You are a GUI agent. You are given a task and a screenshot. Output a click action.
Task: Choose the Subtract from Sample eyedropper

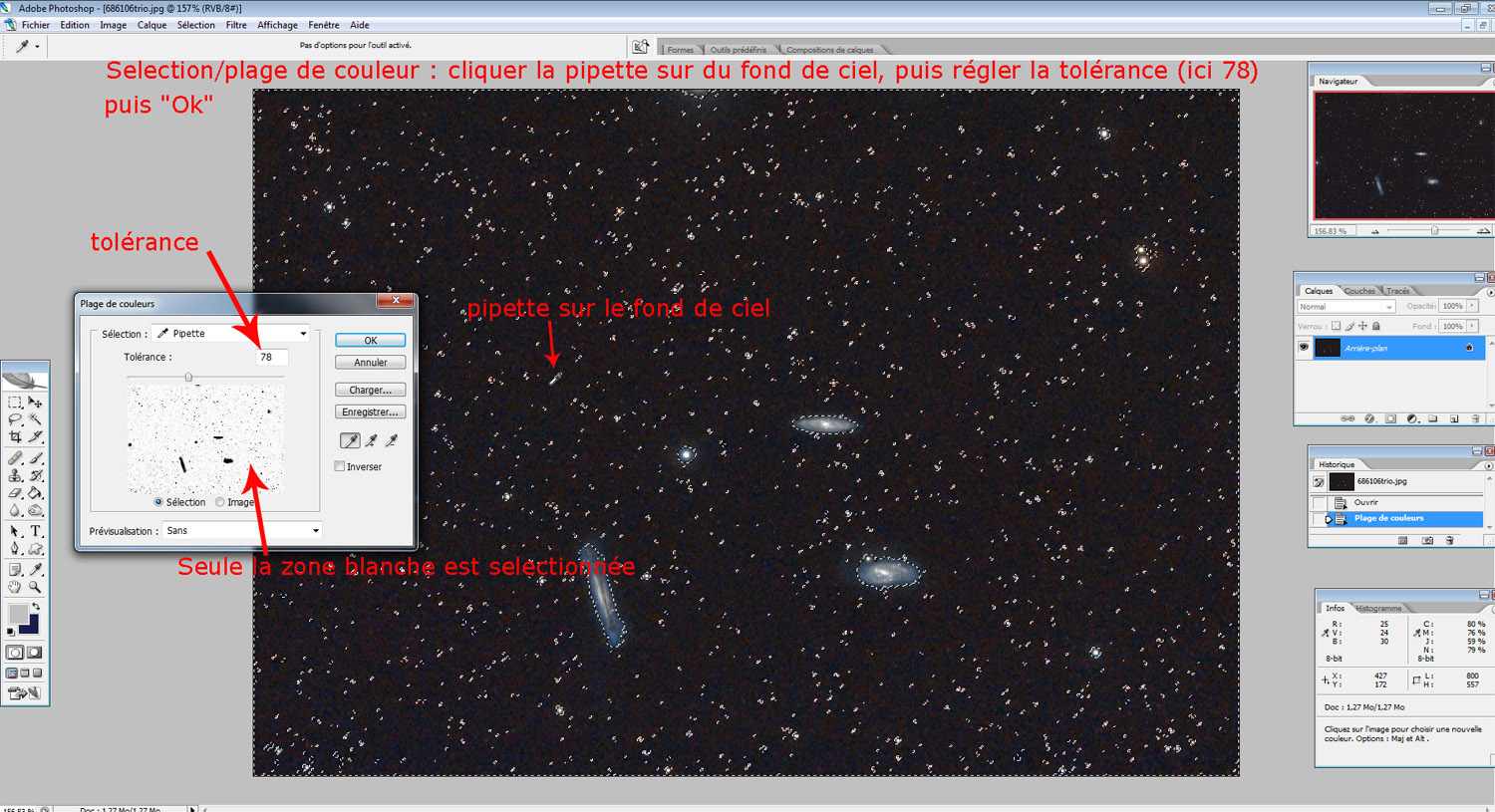(x=392, y=440)
